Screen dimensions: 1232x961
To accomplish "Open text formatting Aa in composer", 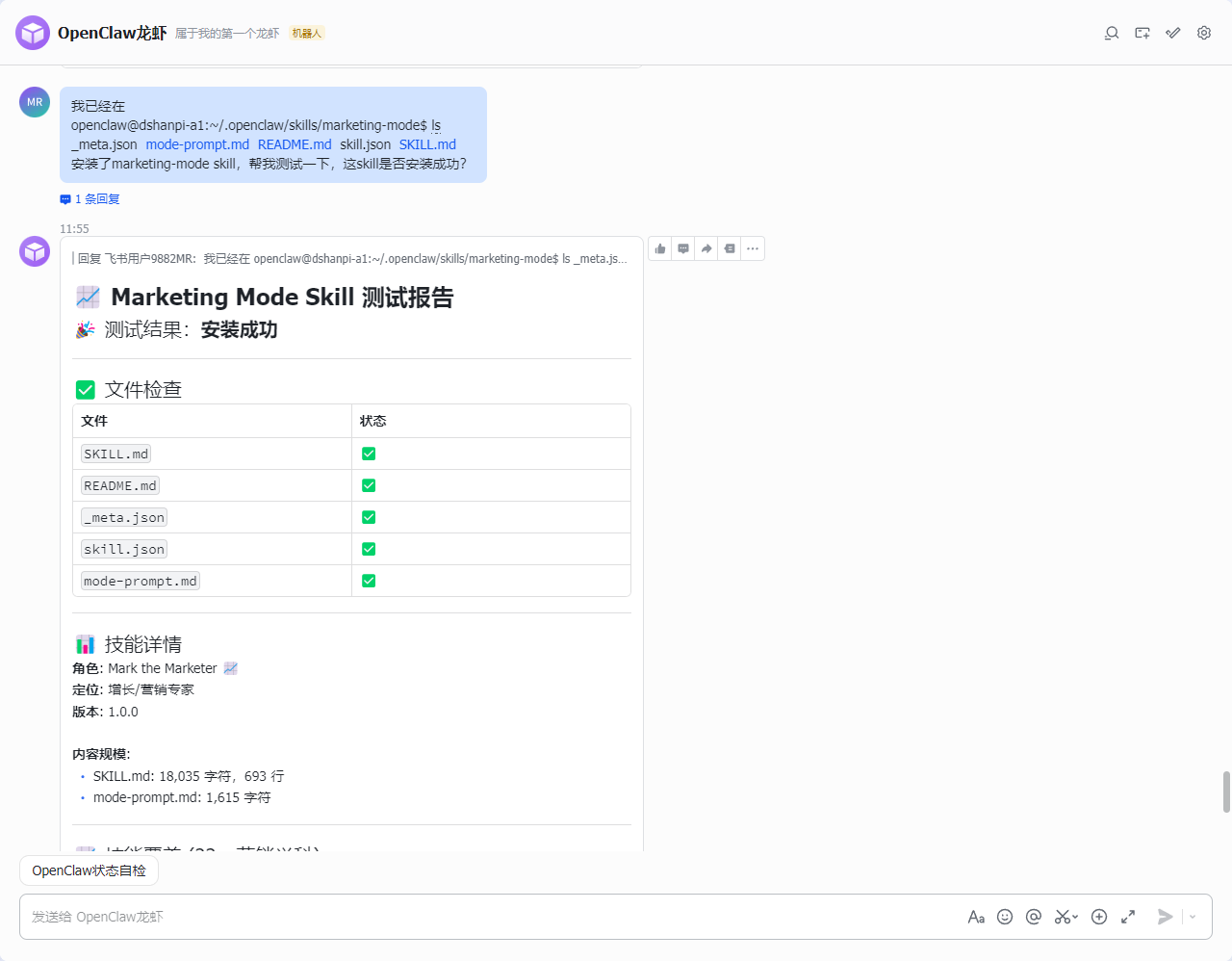I will [976, 917].
